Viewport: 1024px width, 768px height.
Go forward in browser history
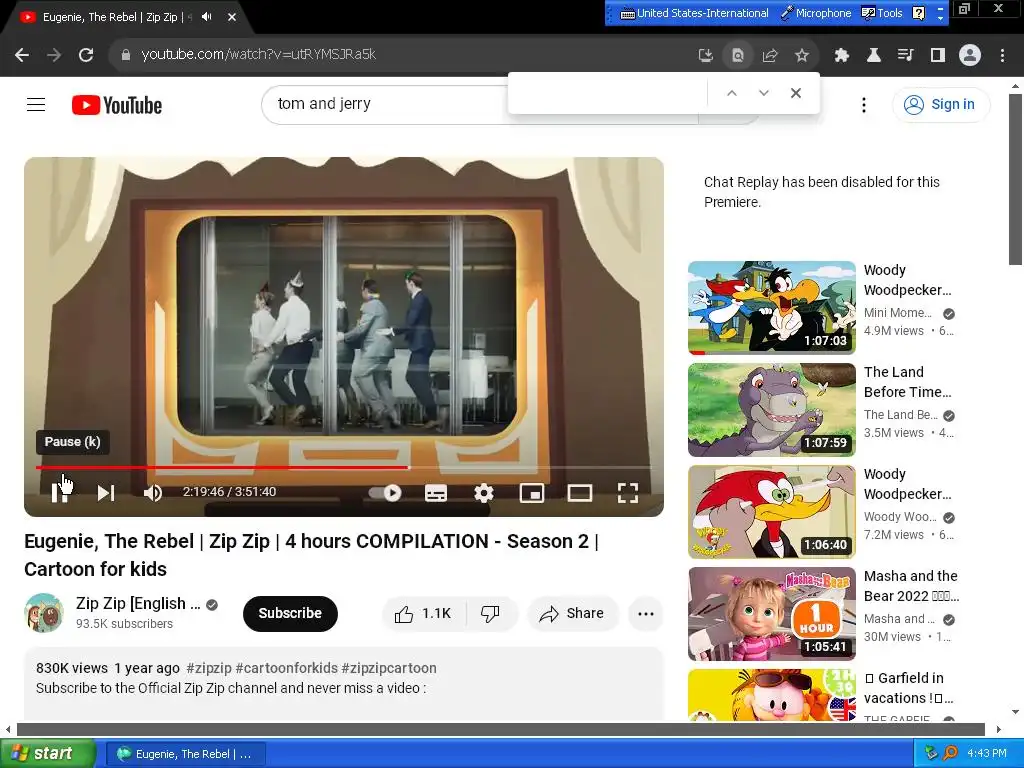54,55
